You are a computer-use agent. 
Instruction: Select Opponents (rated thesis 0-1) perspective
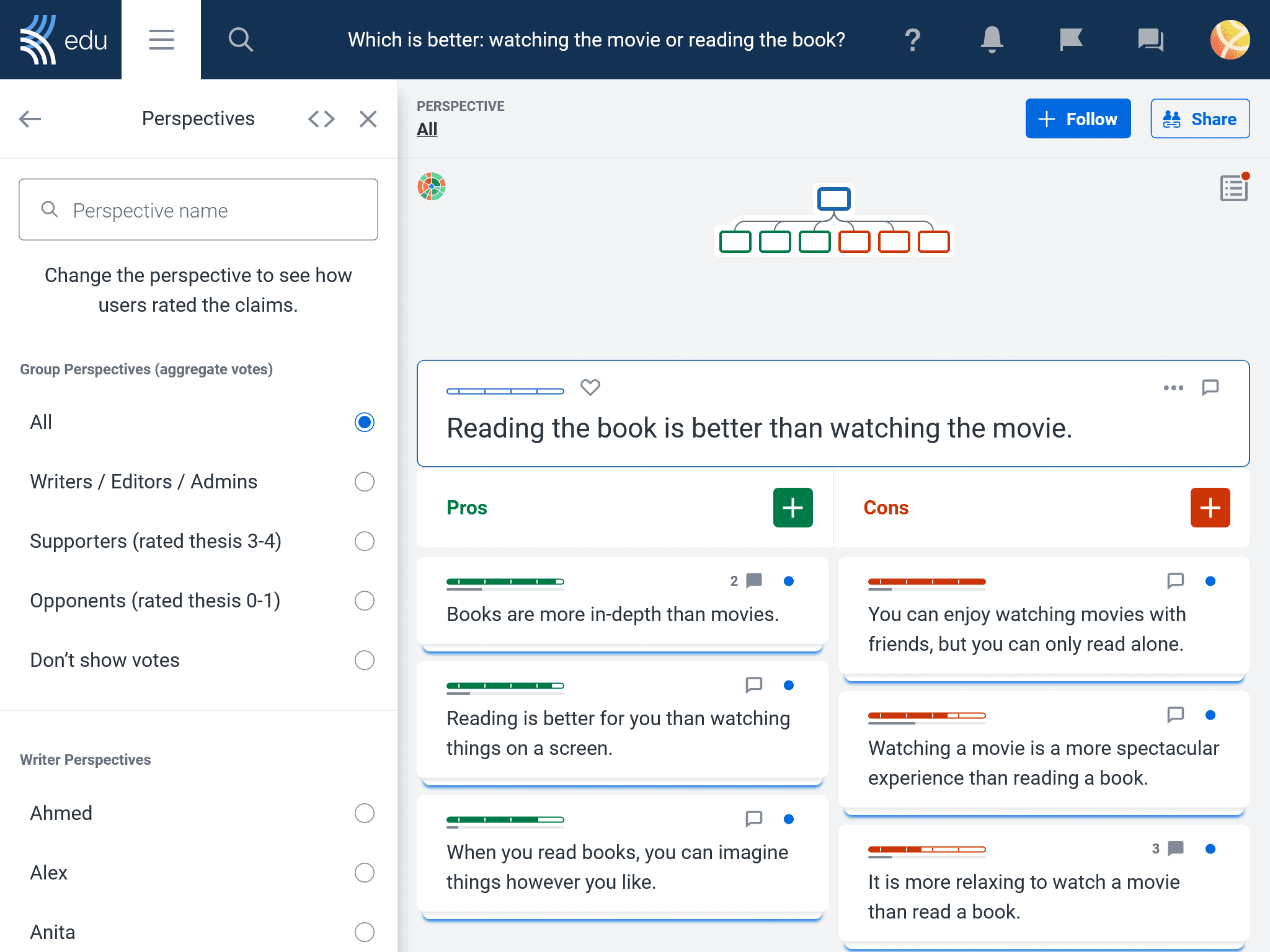click(x=365, y=601)
